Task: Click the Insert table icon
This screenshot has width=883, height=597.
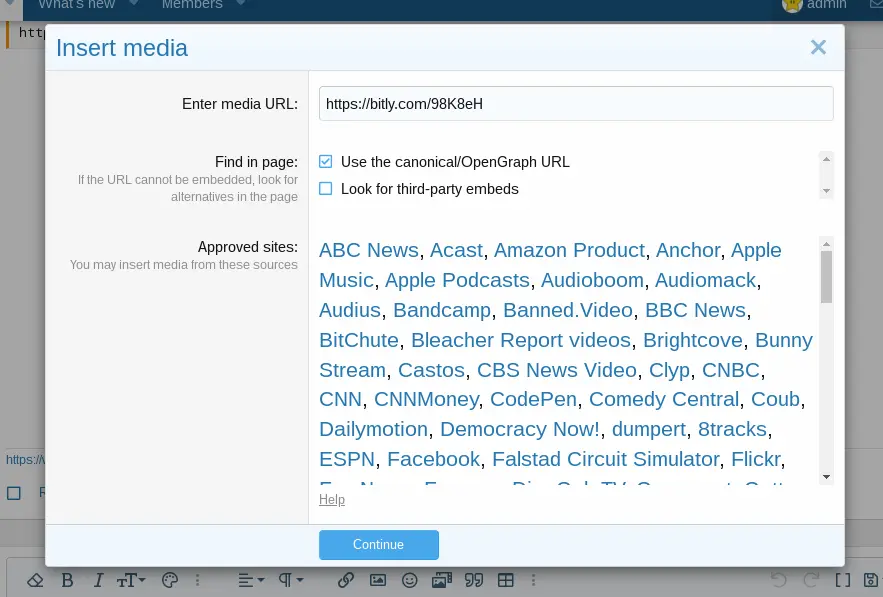Action: [506, 580]
